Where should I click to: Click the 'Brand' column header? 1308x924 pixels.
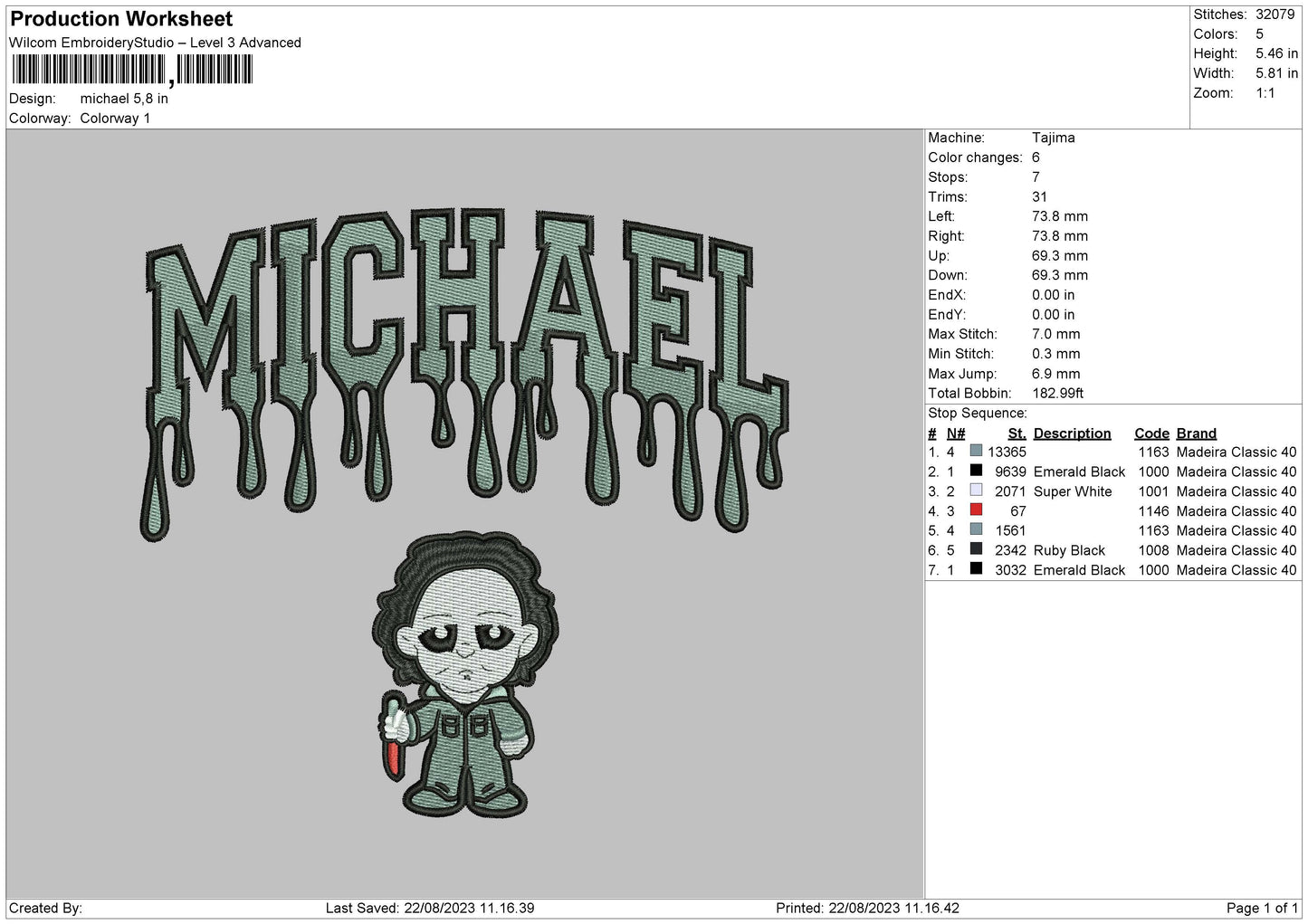pyautogui.click(x=1197, y=433)
